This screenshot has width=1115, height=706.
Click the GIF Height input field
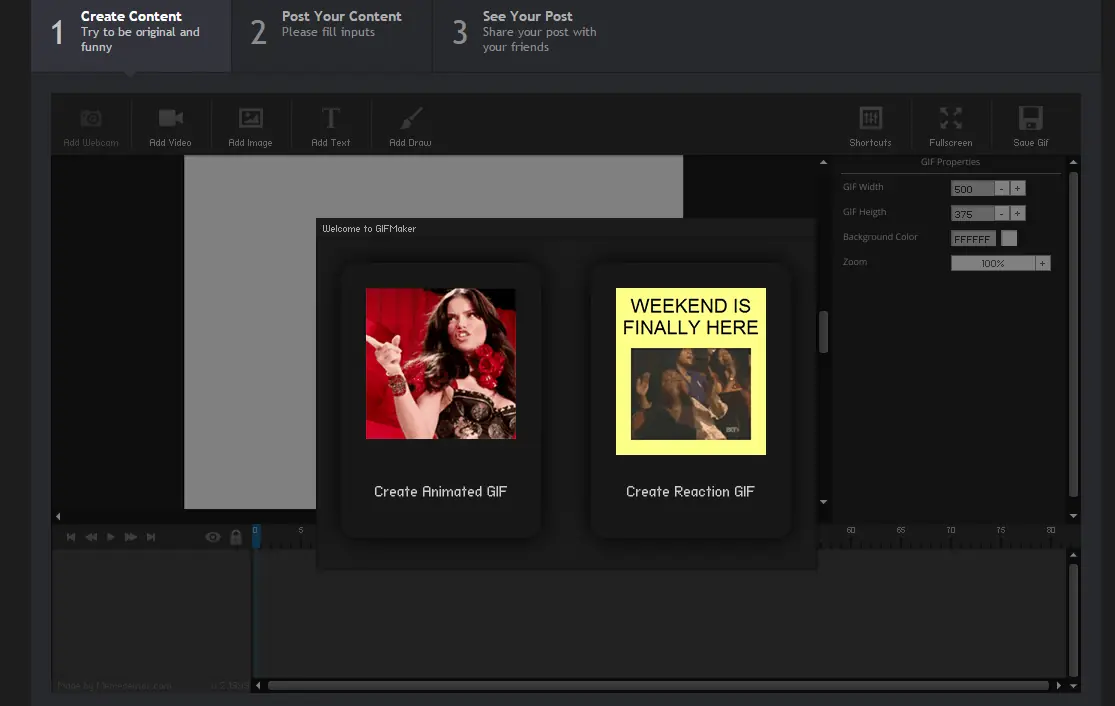point(972,213)
